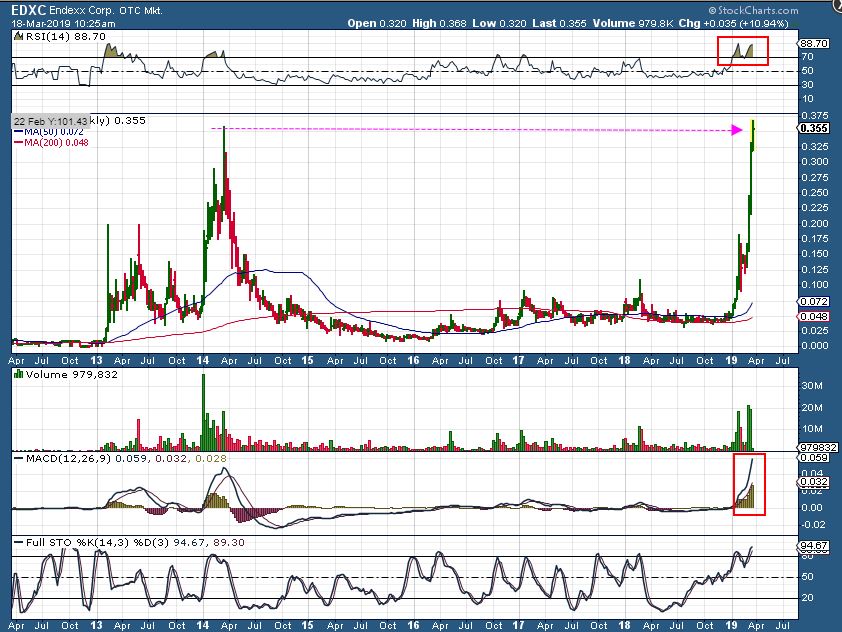The height and width of the screenshot is (632, 842).
Task: Click the 0.072 MA(50) axis tag
Action: pos(817,301)
